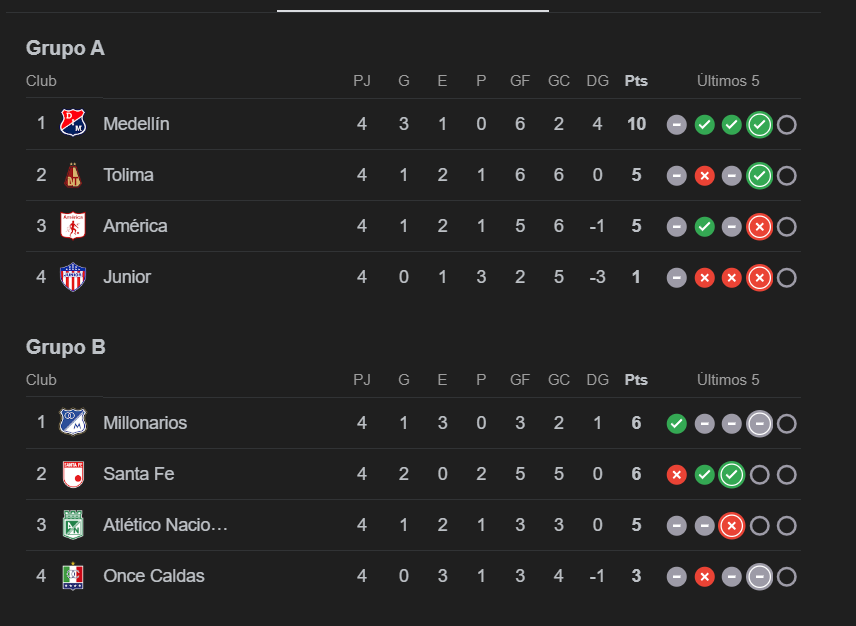Click the Atlético Nacional club crest
This screenshot has width=856, height=626.
pos(73,524)
